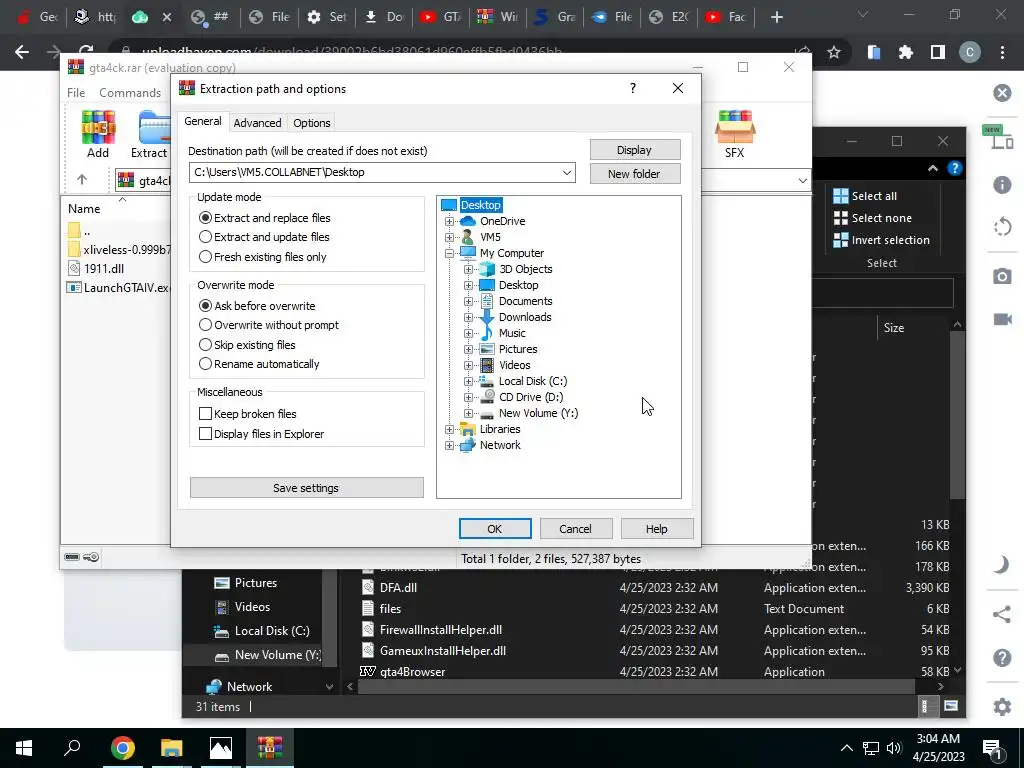Open taskbar search magnifier
The width and height of the screenshot is (1024, 768).
pyautogui.click(x=72, y=747)
